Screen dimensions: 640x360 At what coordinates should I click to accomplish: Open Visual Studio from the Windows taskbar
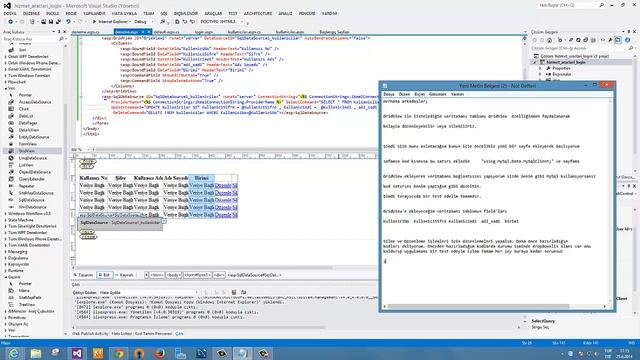coord(77,353)
